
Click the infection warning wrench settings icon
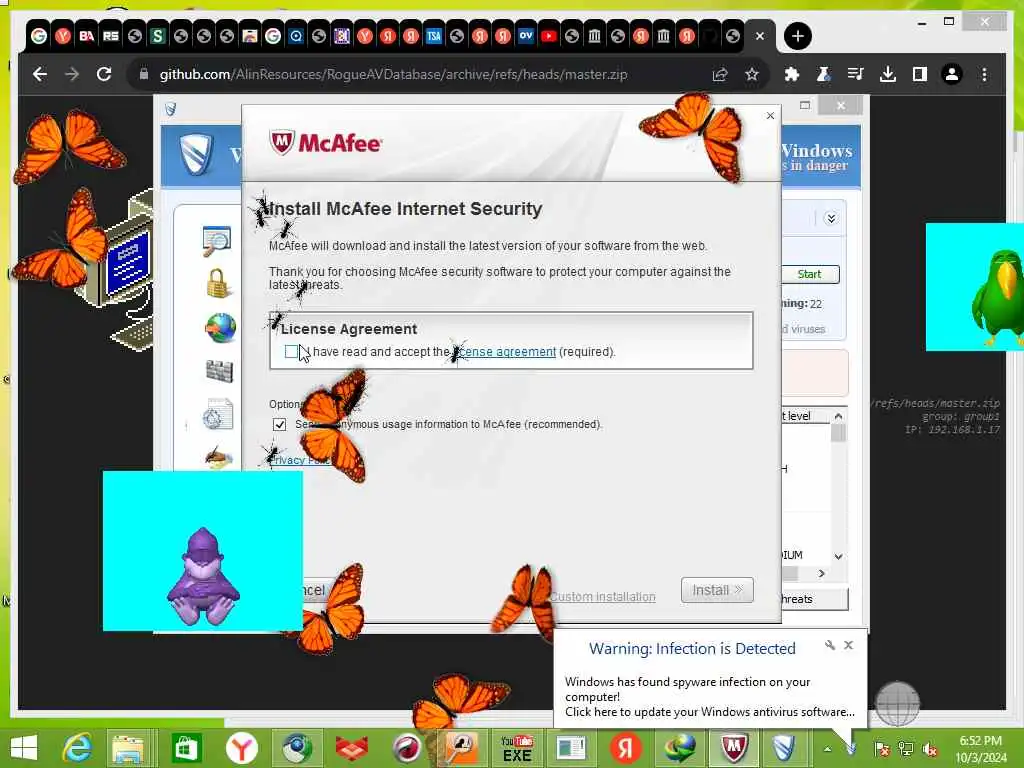(829, 645)
